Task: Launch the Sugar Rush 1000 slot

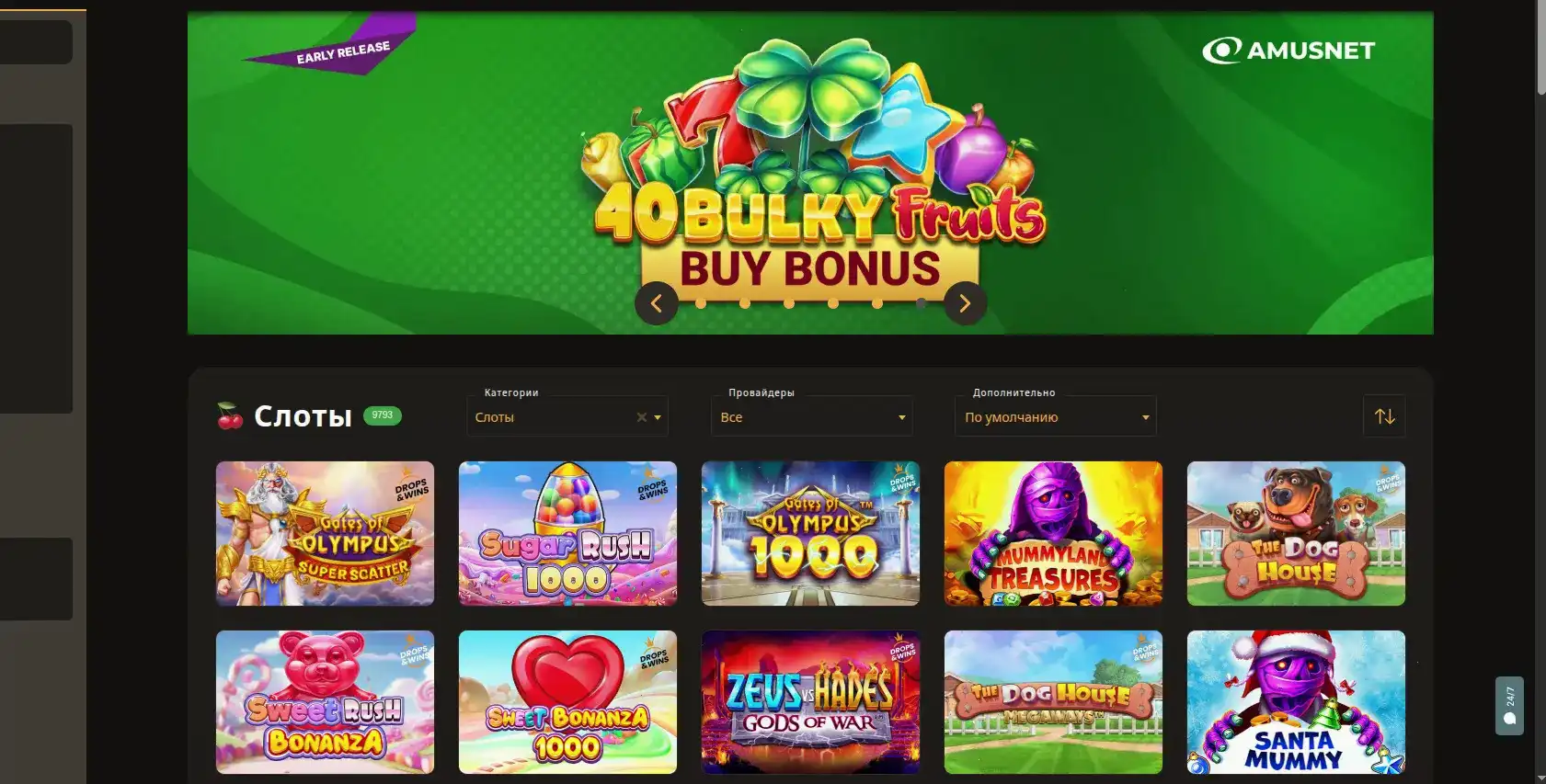Action: 567,533
